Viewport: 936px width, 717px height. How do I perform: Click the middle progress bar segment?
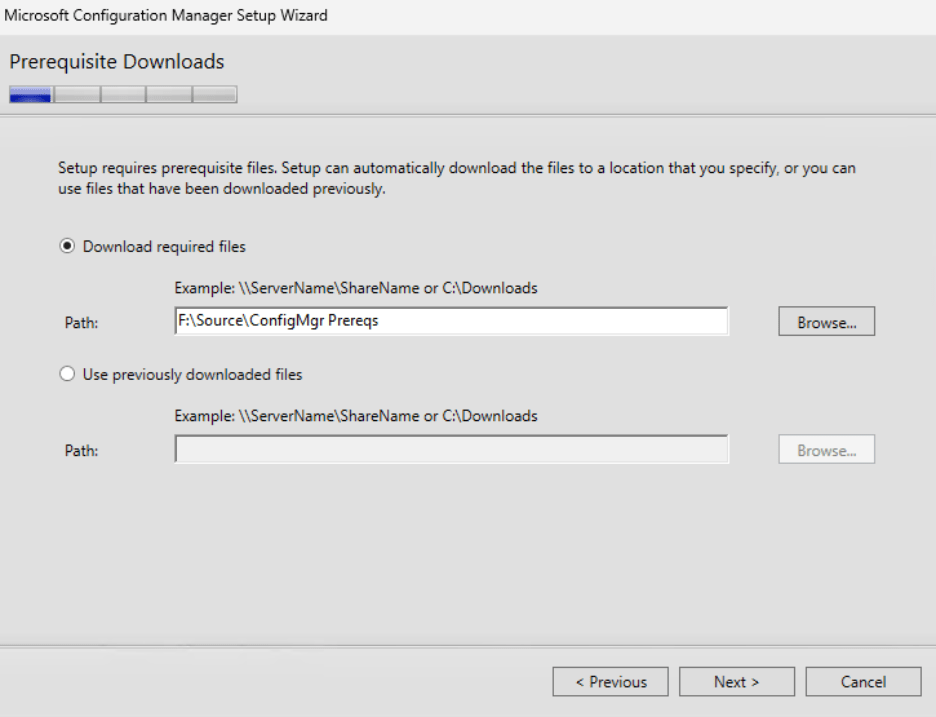click(x=122, y=94)
